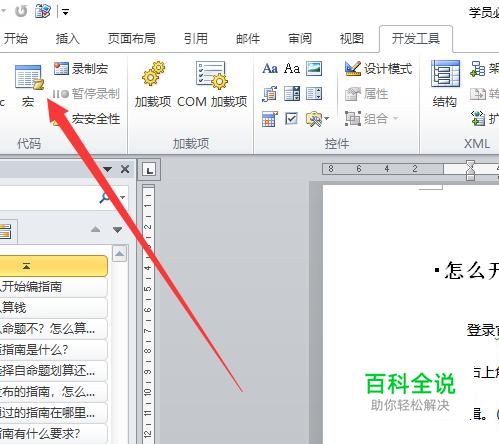Click the tab stop selector (L) button
This screenshot has height=444, width=499.
coord(149,170)
